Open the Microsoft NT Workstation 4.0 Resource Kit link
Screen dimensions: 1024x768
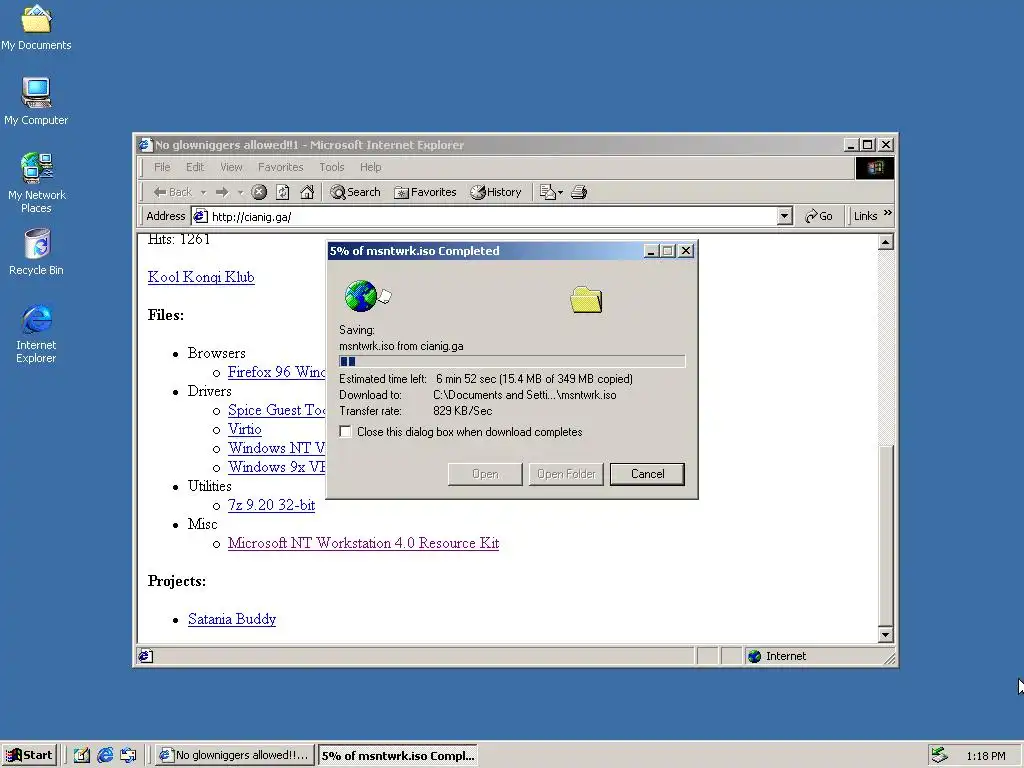(x=363, y=543)
